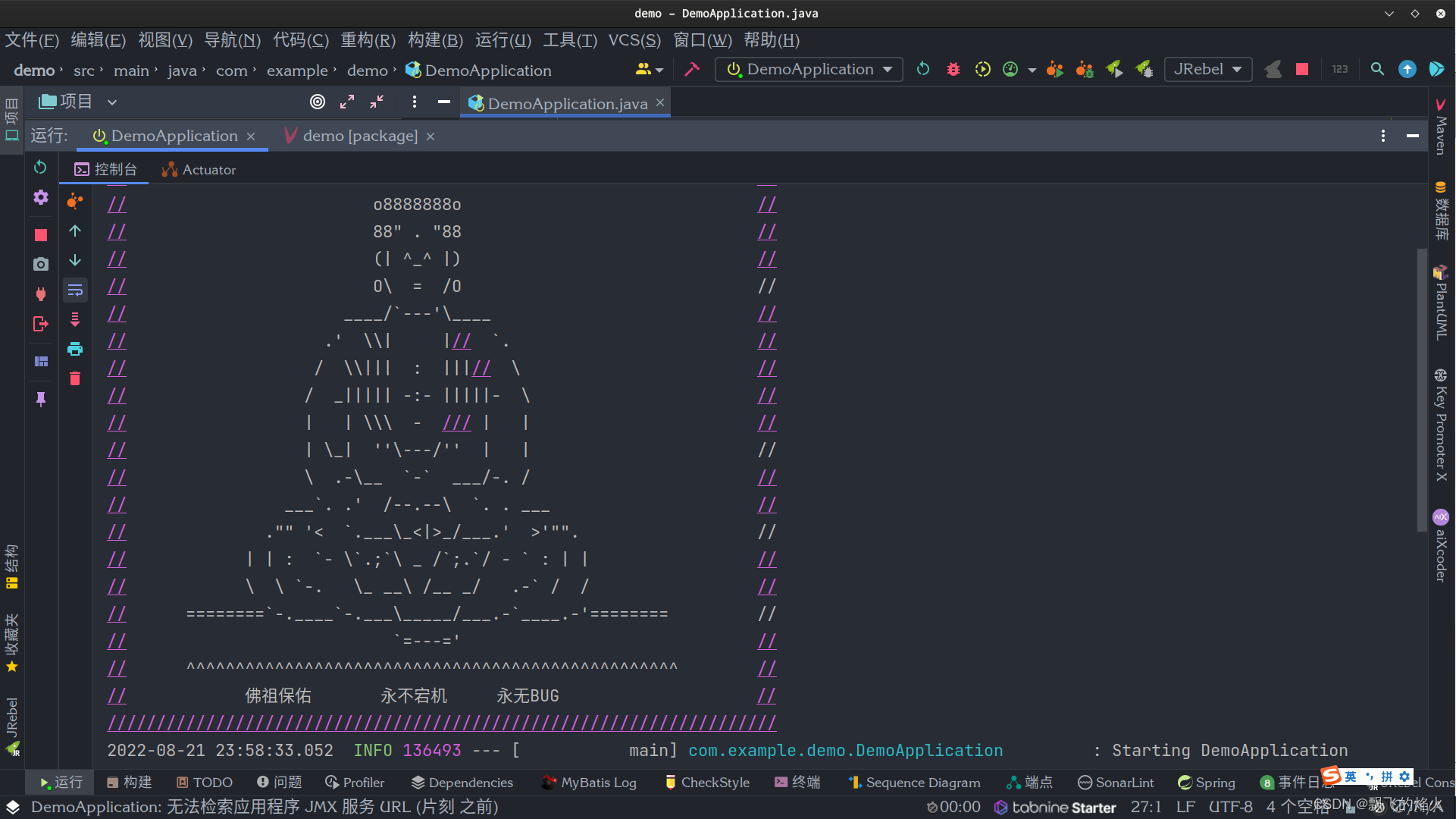Open the PlantUML side panel
Viewport: 1456px width, 819px height.
coord(1441,303)
